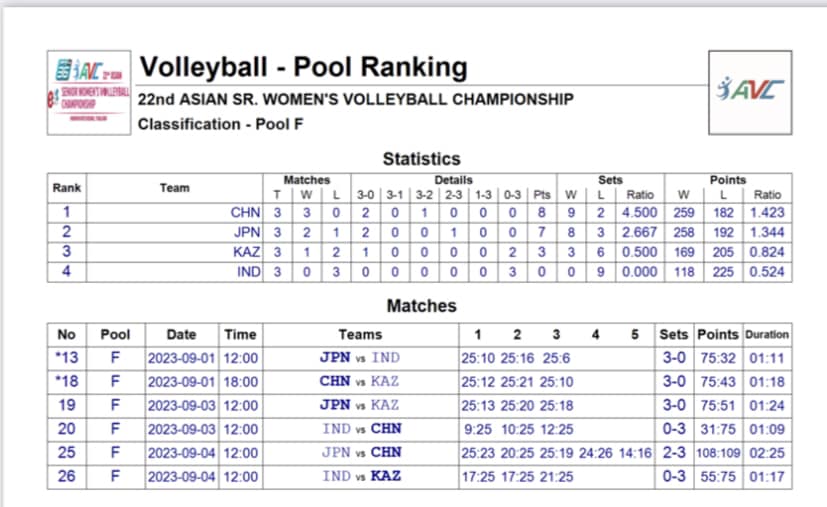Viewport: 827px width, 507px height.
Task: Click match number 26 in Matches table
Action: click(66, 476)
